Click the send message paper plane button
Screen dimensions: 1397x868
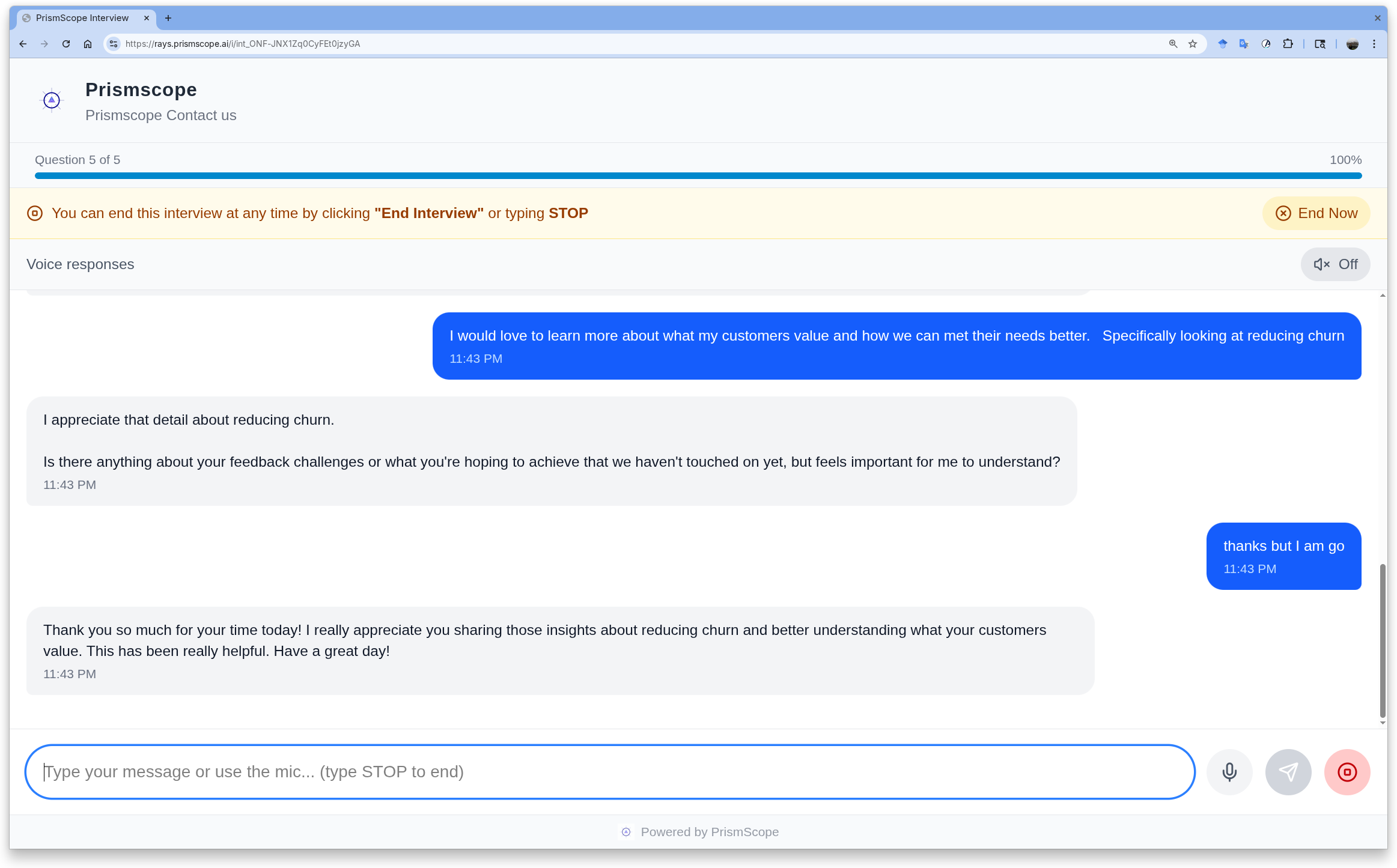[1288, 772]
